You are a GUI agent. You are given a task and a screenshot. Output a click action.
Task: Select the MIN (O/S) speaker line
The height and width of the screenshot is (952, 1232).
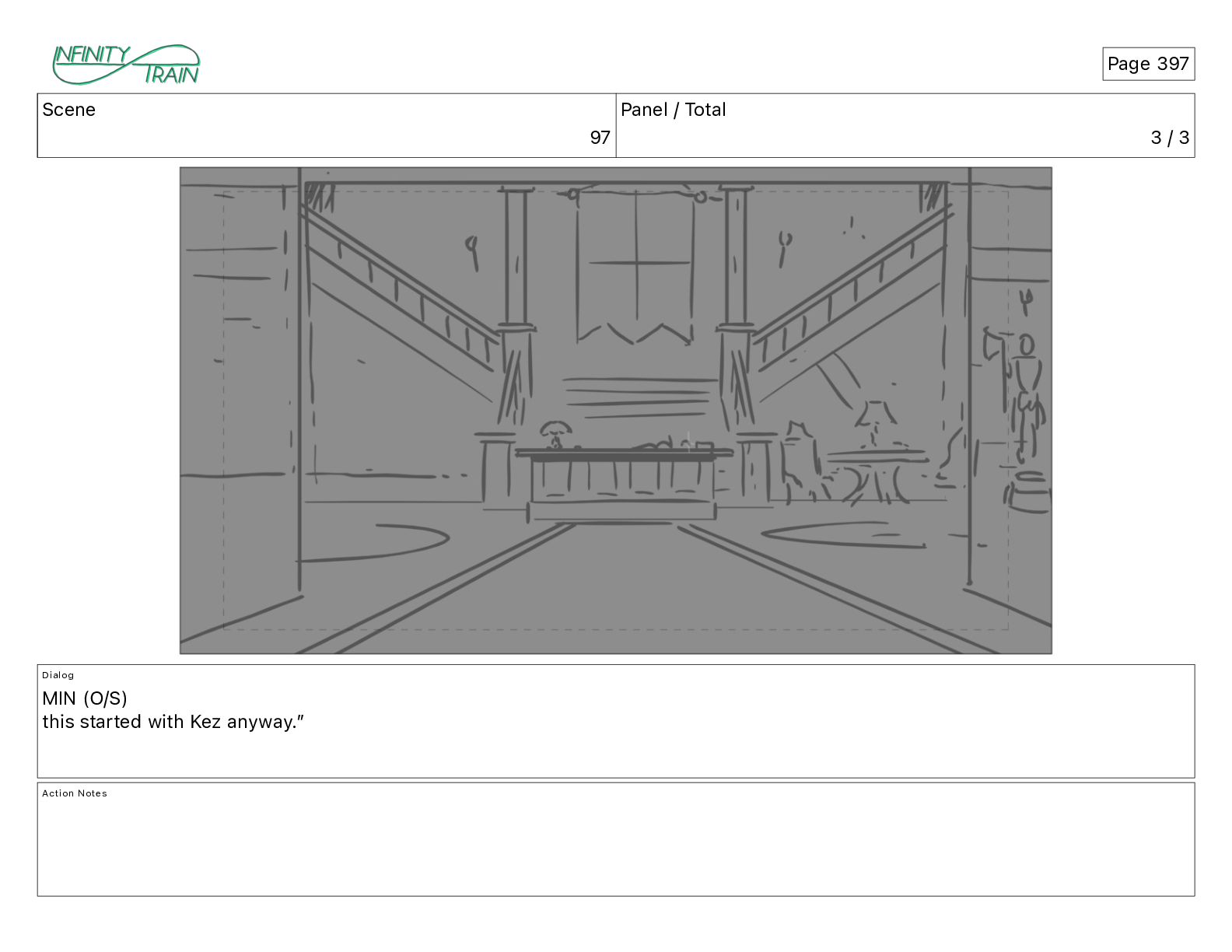(85, 698)
